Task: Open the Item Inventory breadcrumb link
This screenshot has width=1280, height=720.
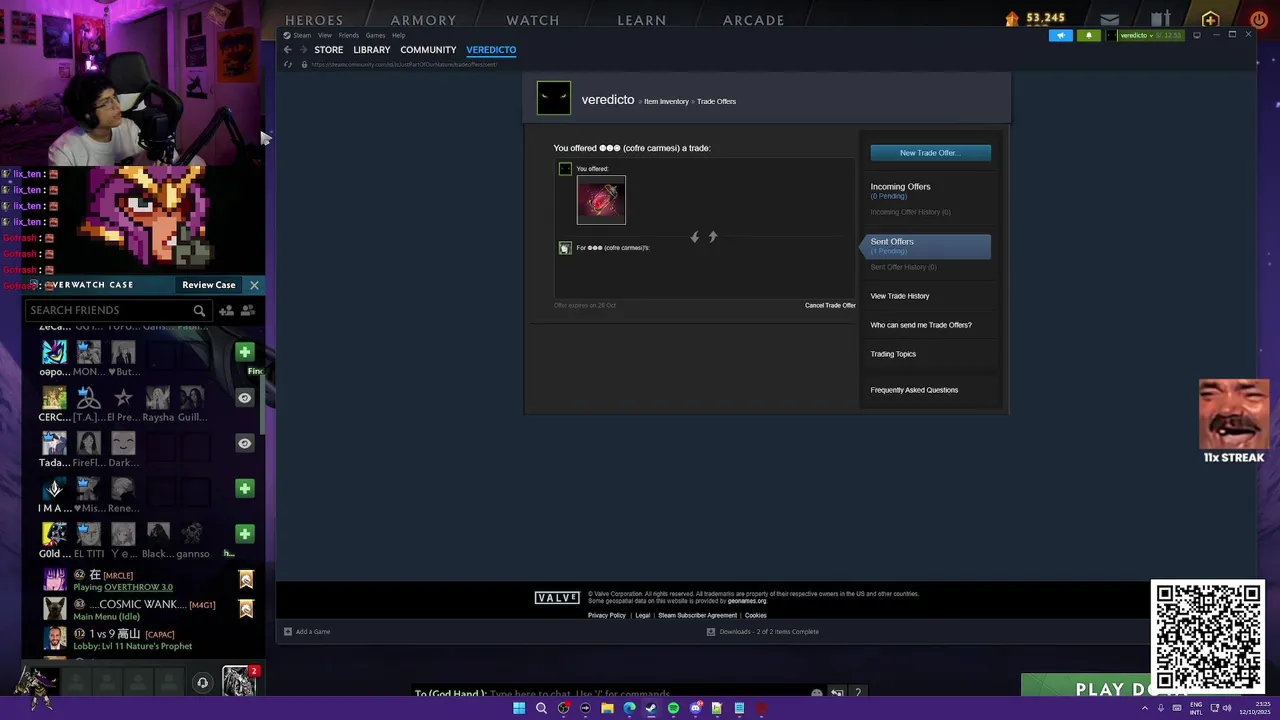Action: [666, 101]
